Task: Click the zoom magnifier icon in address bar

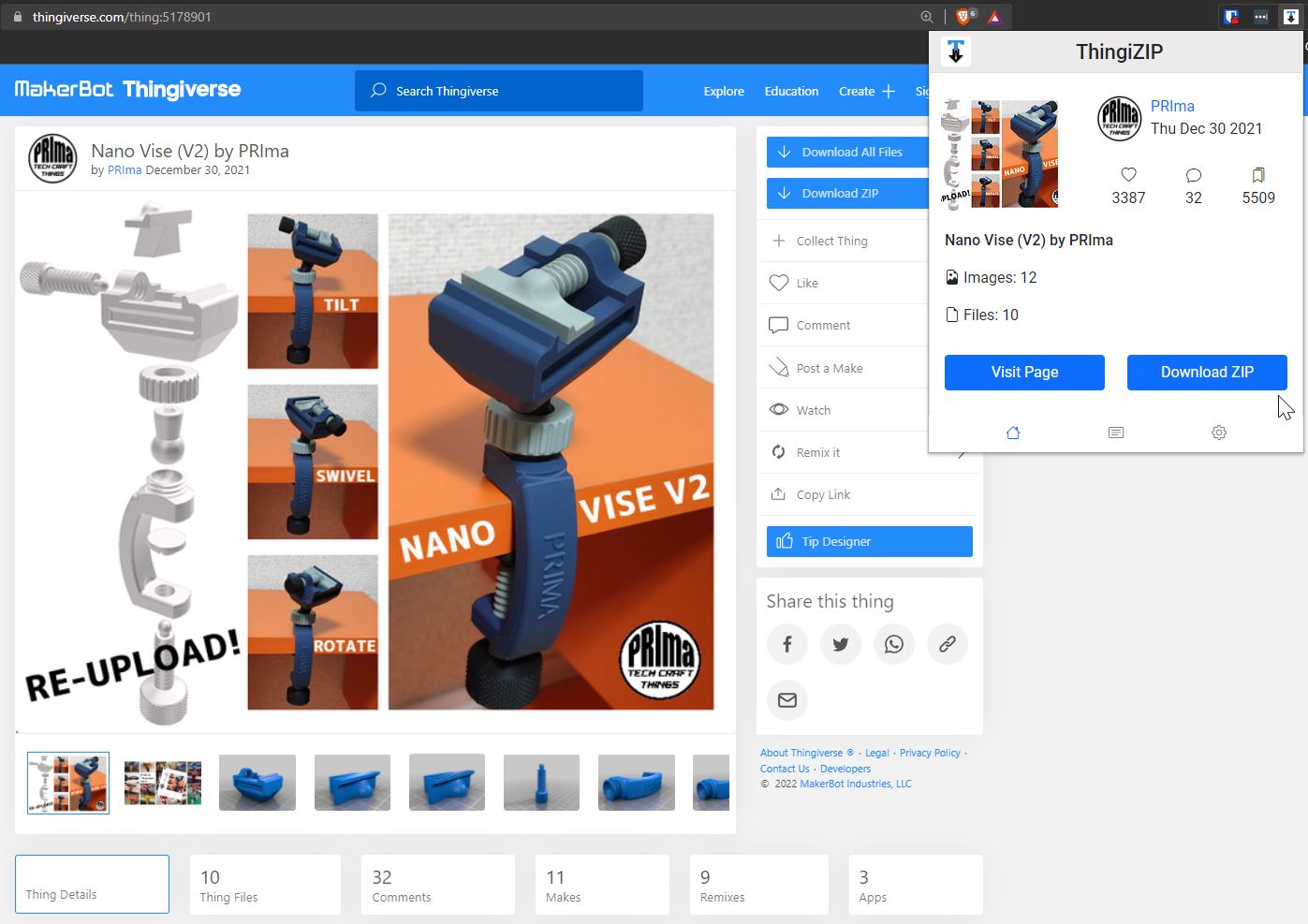Action: click(927, 17)
